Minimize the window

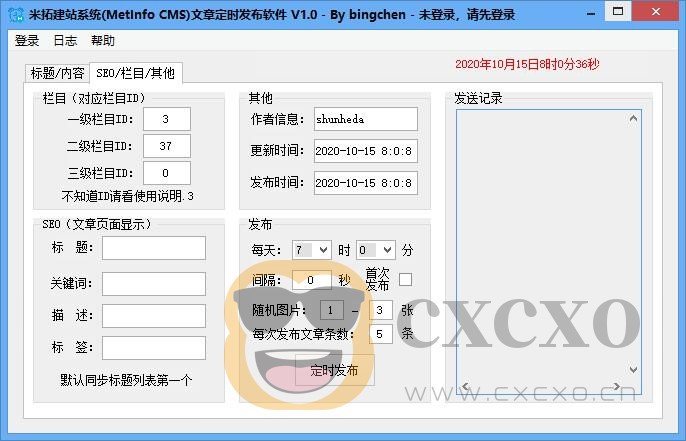[591, 13]
